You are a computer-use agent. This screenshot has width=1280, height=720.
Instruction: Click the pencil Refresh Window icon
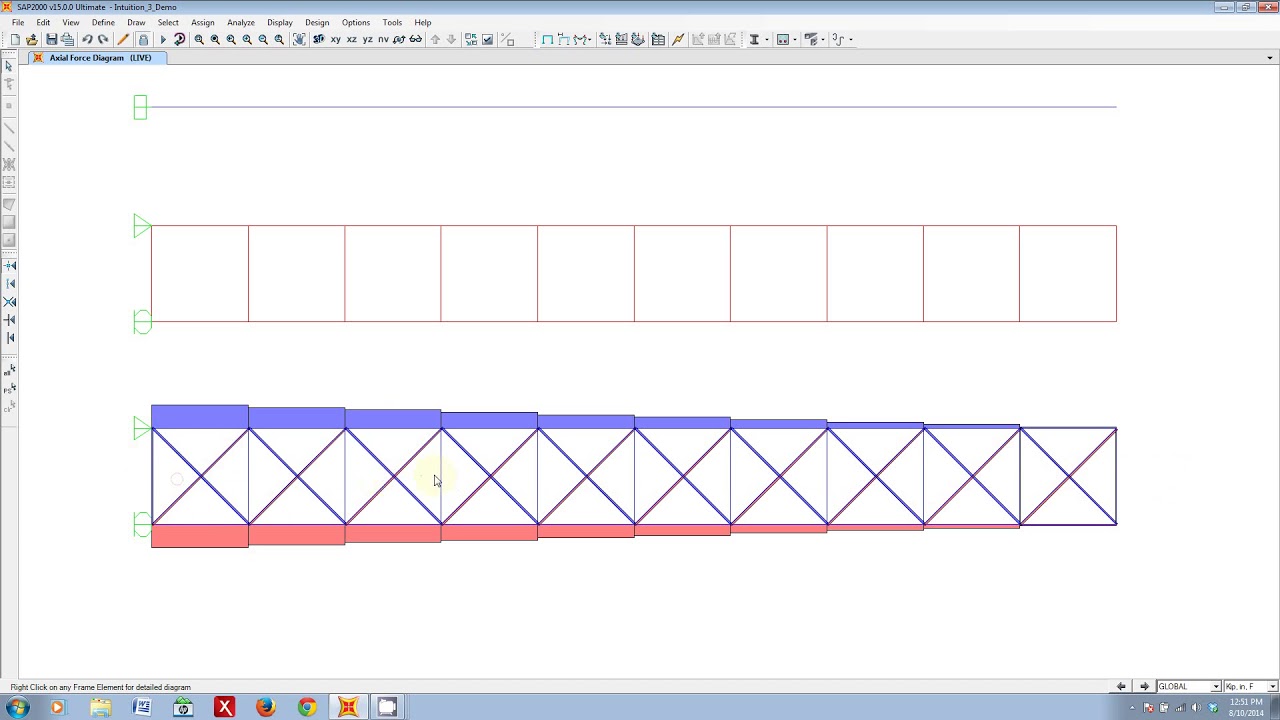coord(123,40)
